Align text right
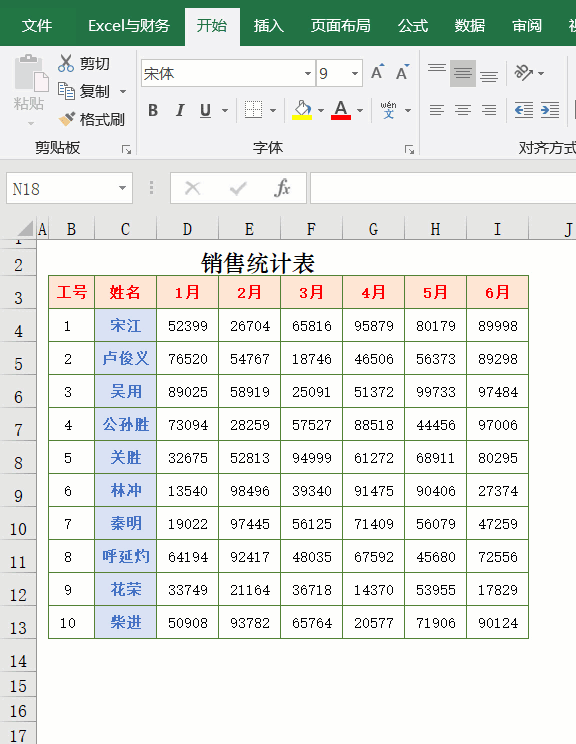The width and height of the screenshot is (576, 744). pos(489,110)
